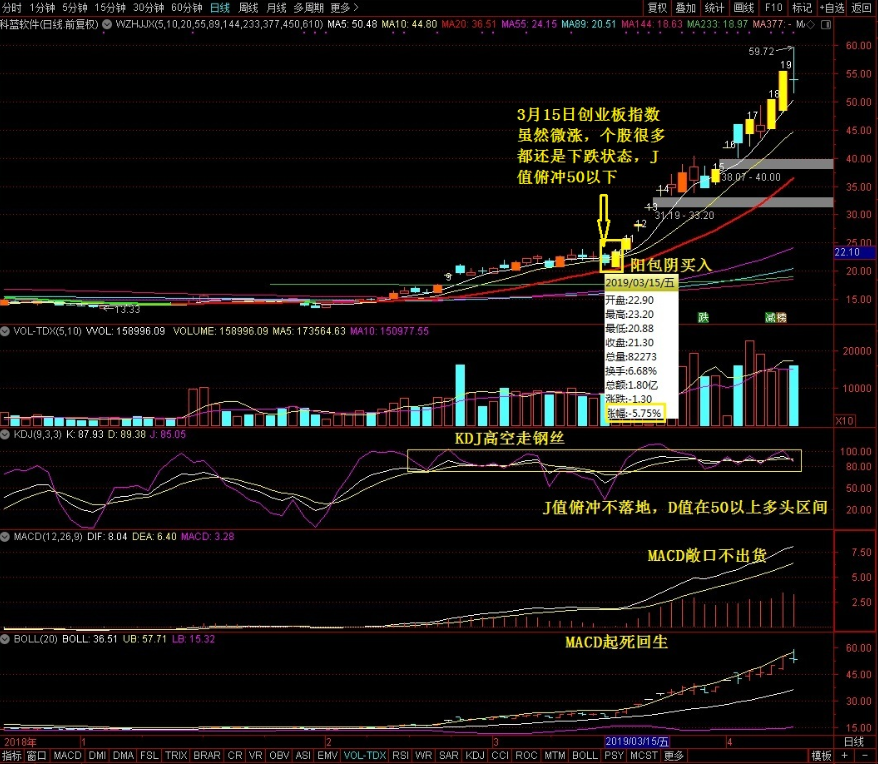Toggle the KDJ panel circle icon
This screenshot has height=764, width=878.
coord(5,434)
